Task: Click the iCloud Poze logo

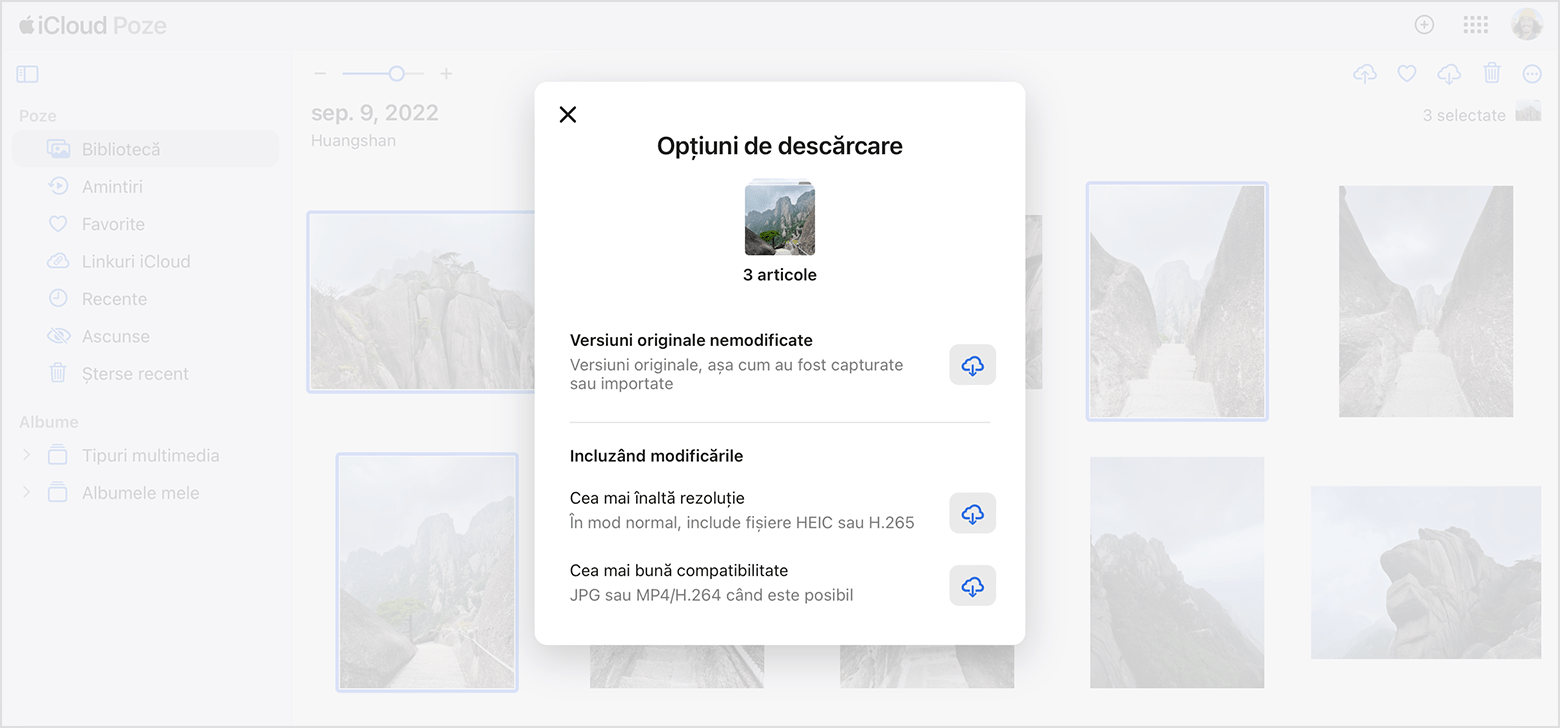Action: click(92, 26)
